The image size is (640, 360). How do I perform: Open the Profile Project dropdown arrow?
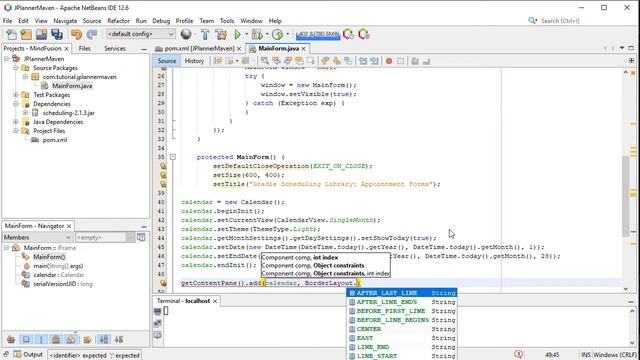(288, 34)
